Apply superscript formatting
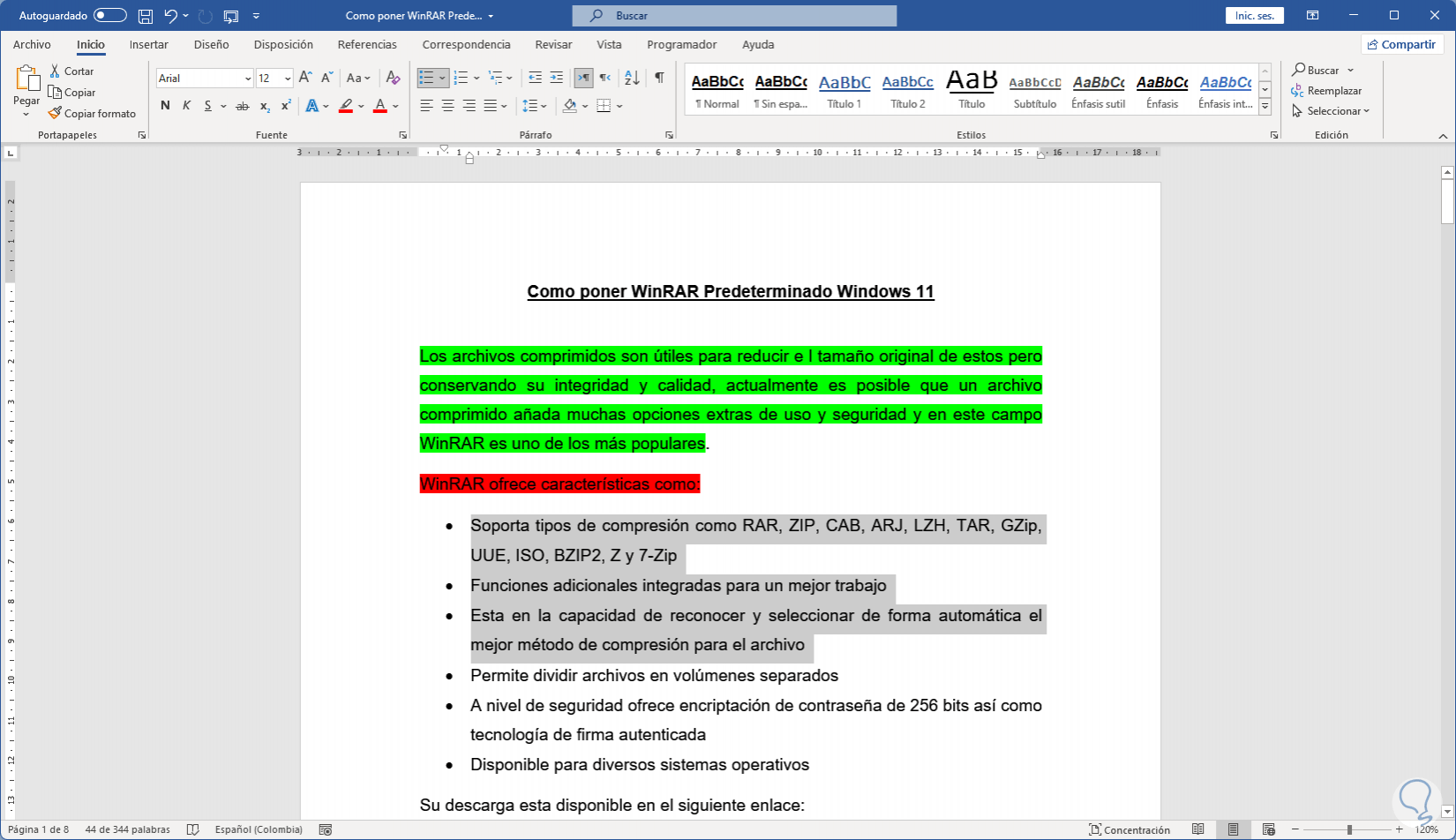 click(286, 106)
